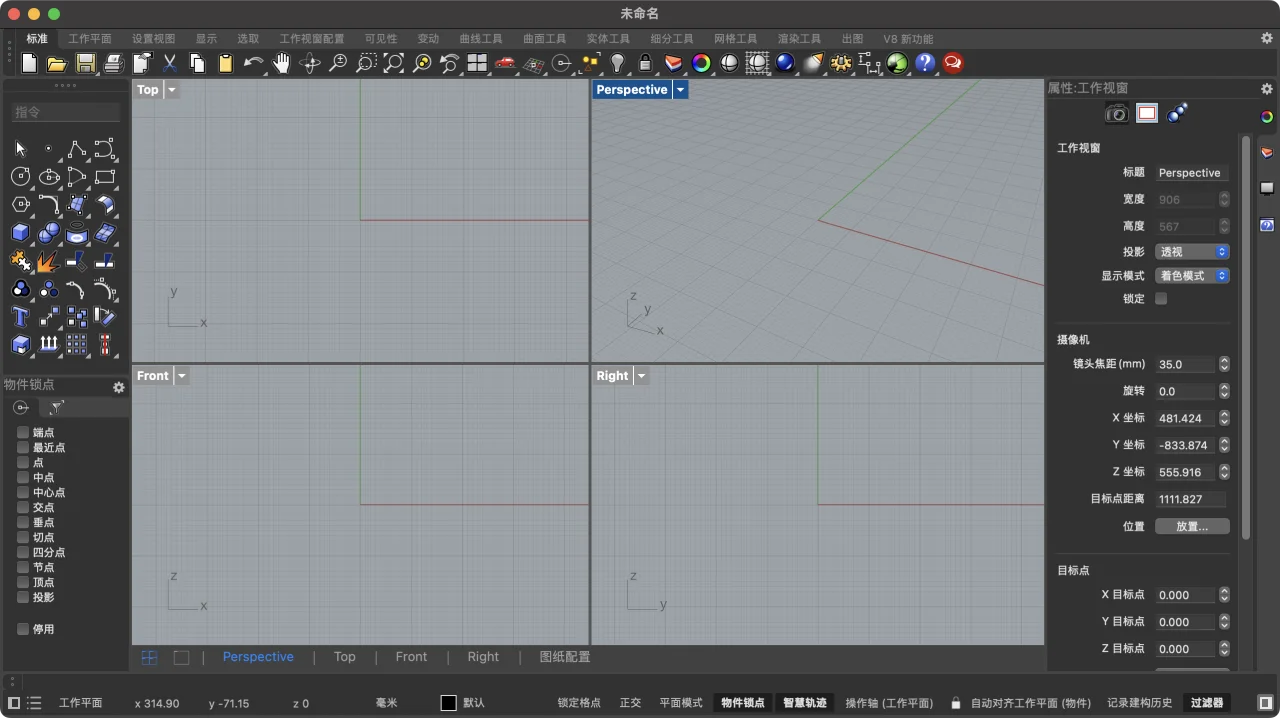Image resolution: width=1280 pixels, height=718 pixels.
Task: Open the Top viewport dropdown arrow
Action: pos(172,90)
